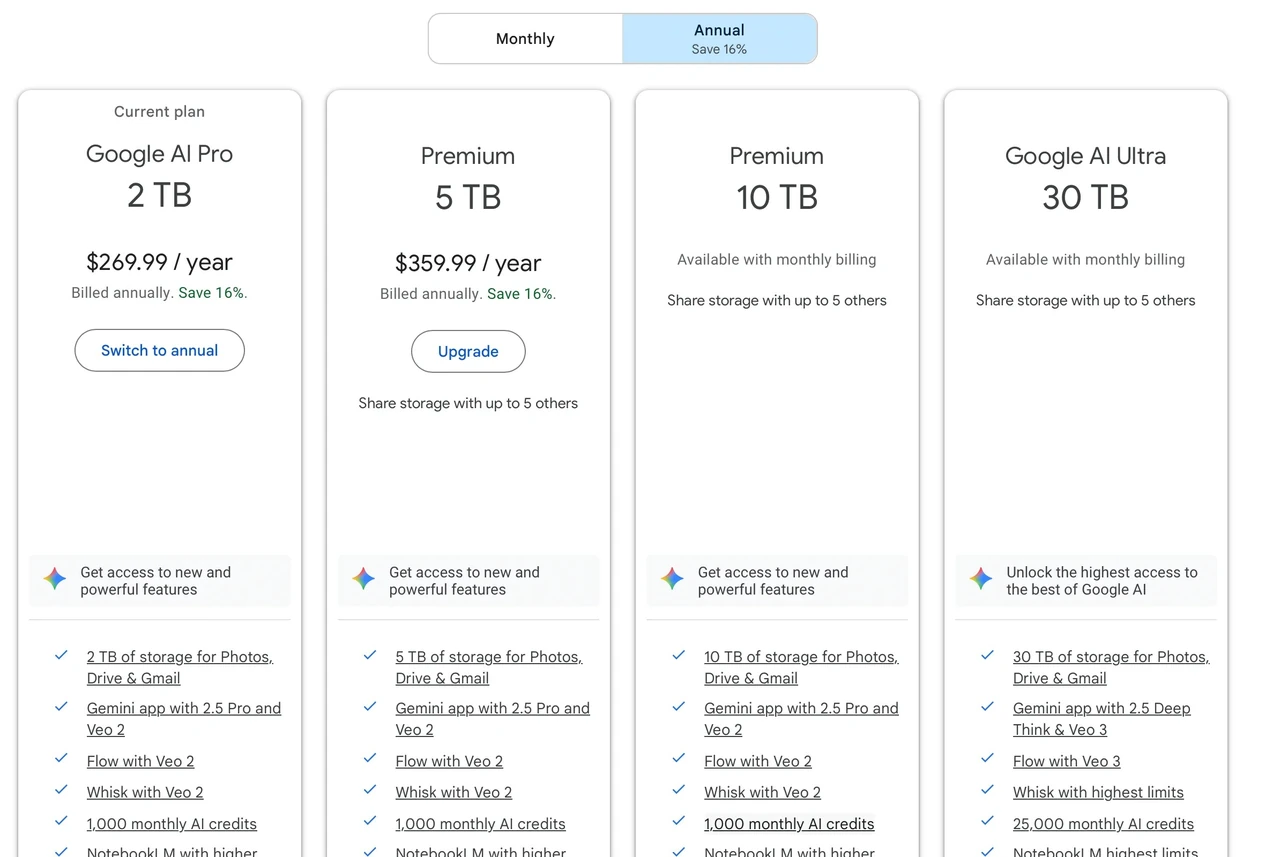Viewport: 1280px width, 857px height.
Task: Click checkmark next to Flow with Veo 3
Action: pyautogui.click(x=988, y=758)
